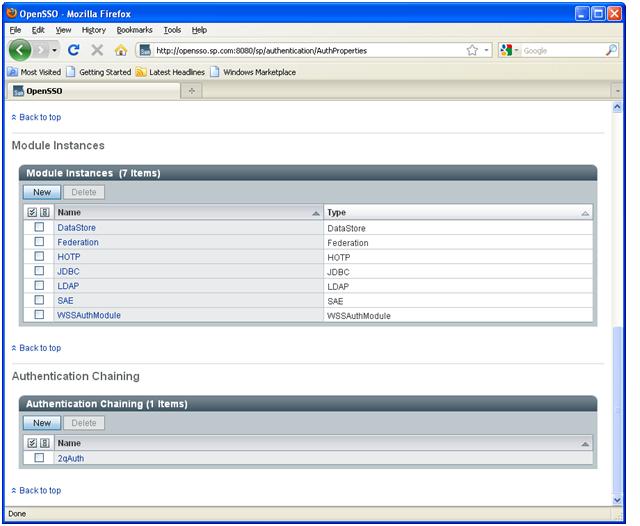Image resolution: width=640 pixels, height=526 pixels.
Task: Tick the WSSAuthModule row checkbox
Action: click(39, 315)
